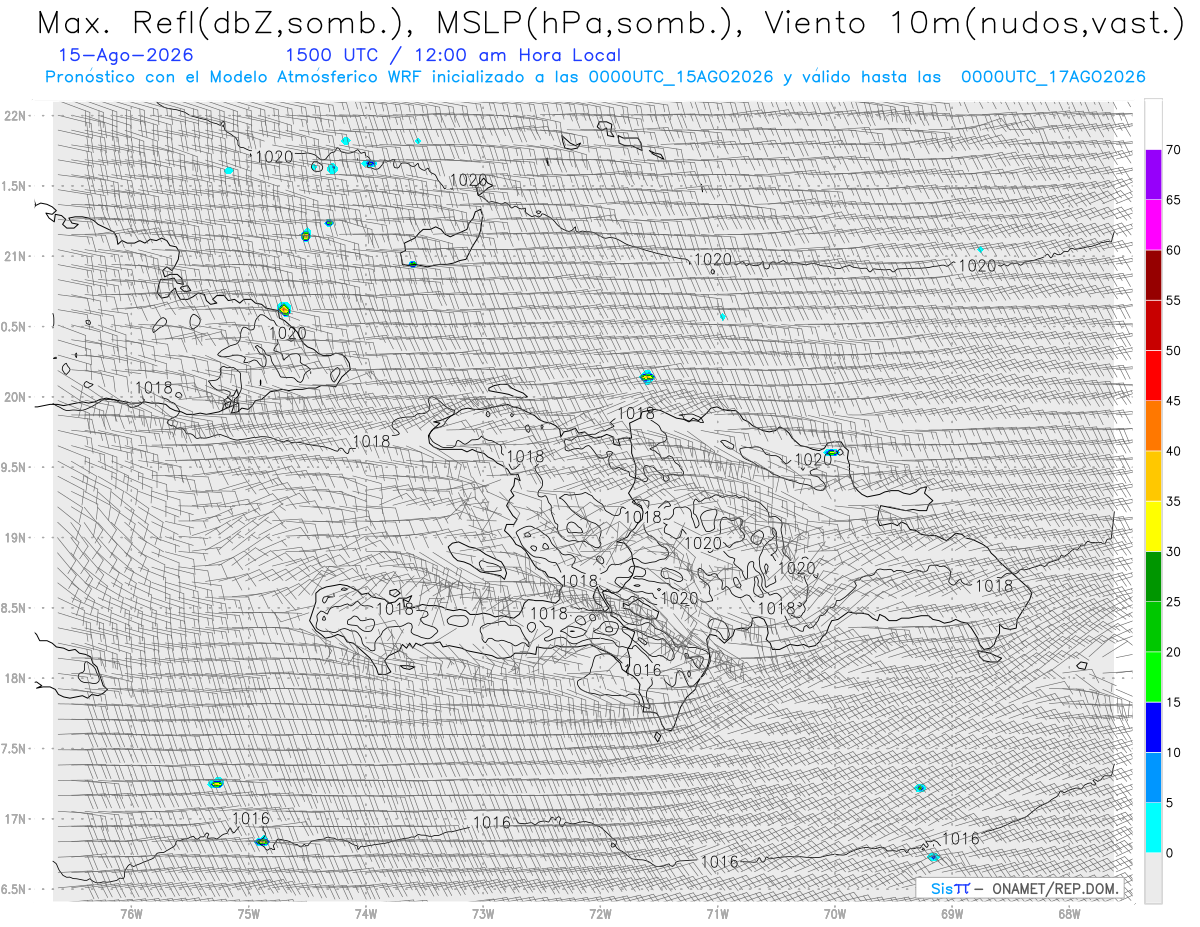The width and height of the screenshot is (1200, 927).
Task: Click the colorbar tick label "60"
Action: point(1174,250)
